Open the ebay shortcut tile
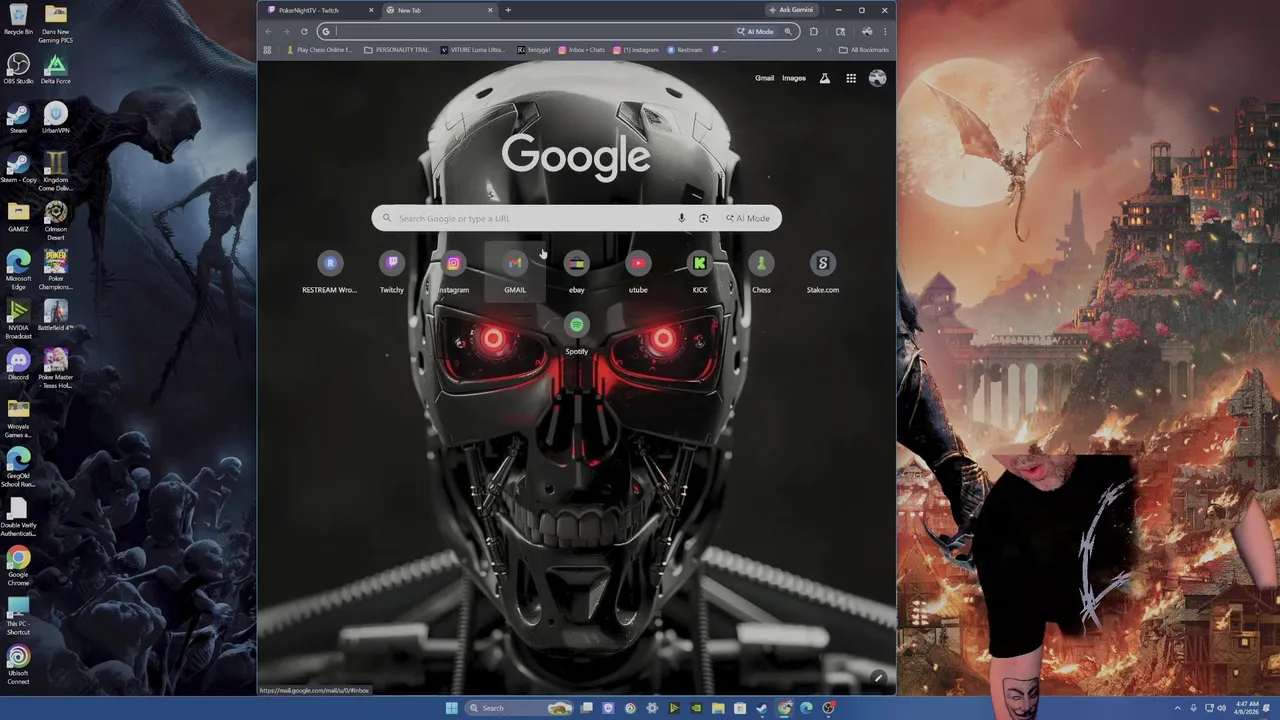The width and height of the screenshot is (1280, 720). [577, 272]
